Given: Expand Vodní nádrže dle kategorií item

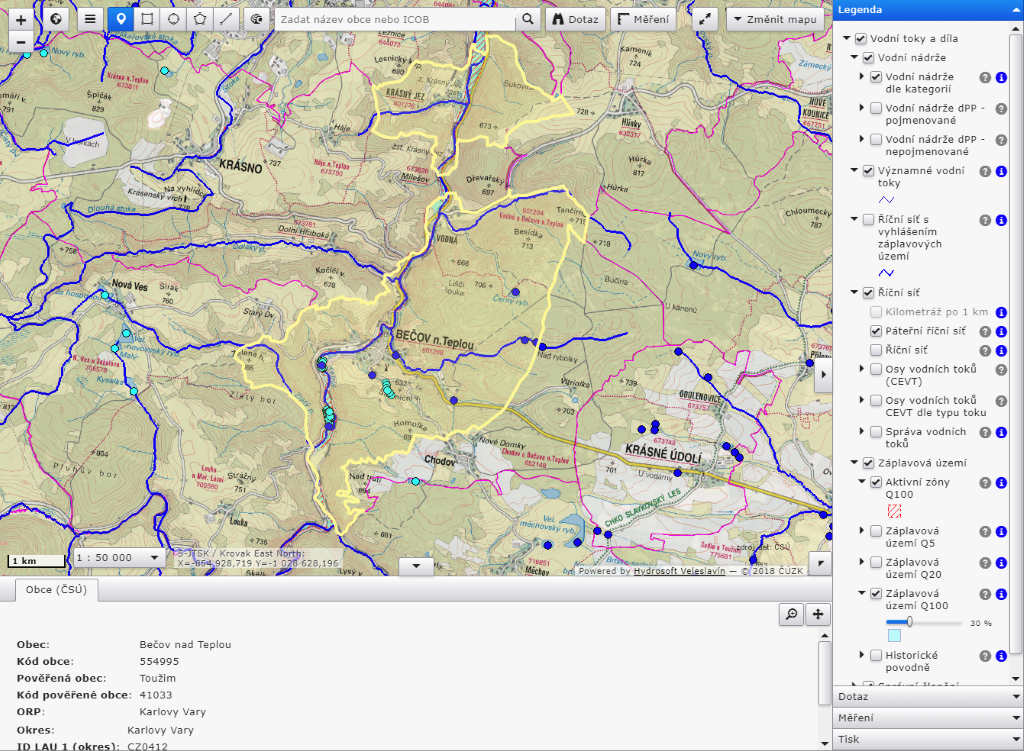Looking at the screenshot, I should (x=862, y=76).
